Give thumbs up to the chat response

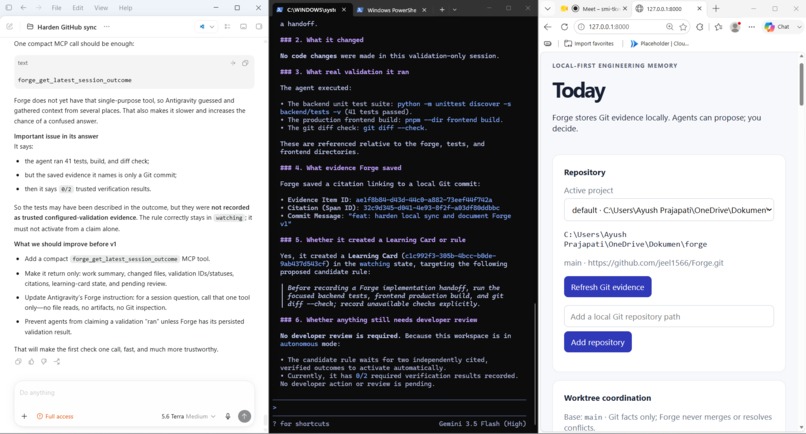click(x=31, y=361)
